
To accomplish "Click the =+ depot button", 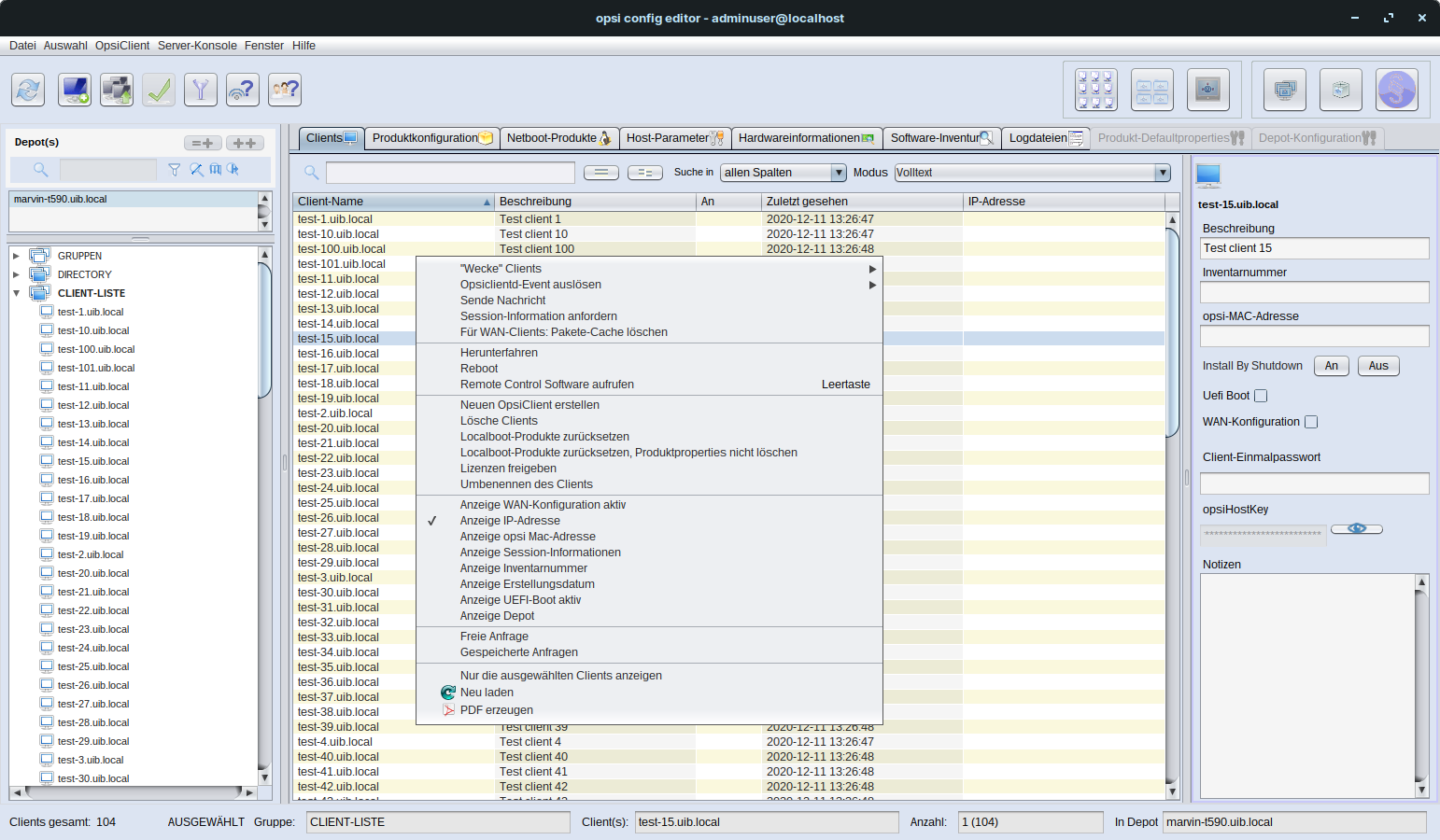I will point(203,143).
